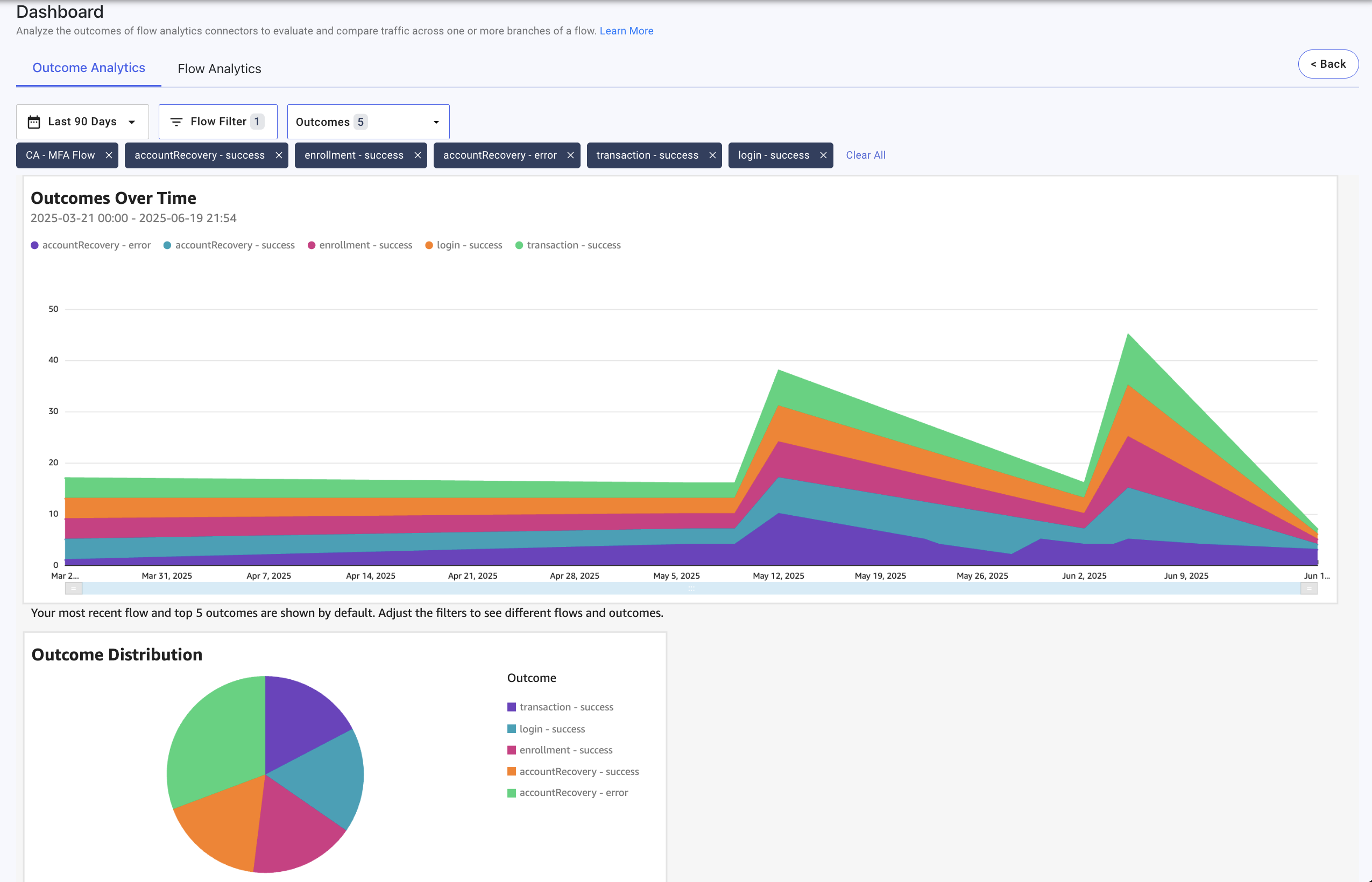Image resolution: width=1372 pixels, height=882 pixels.
Task: Click the calendar icon in date filter
Action: coord(34,122)
